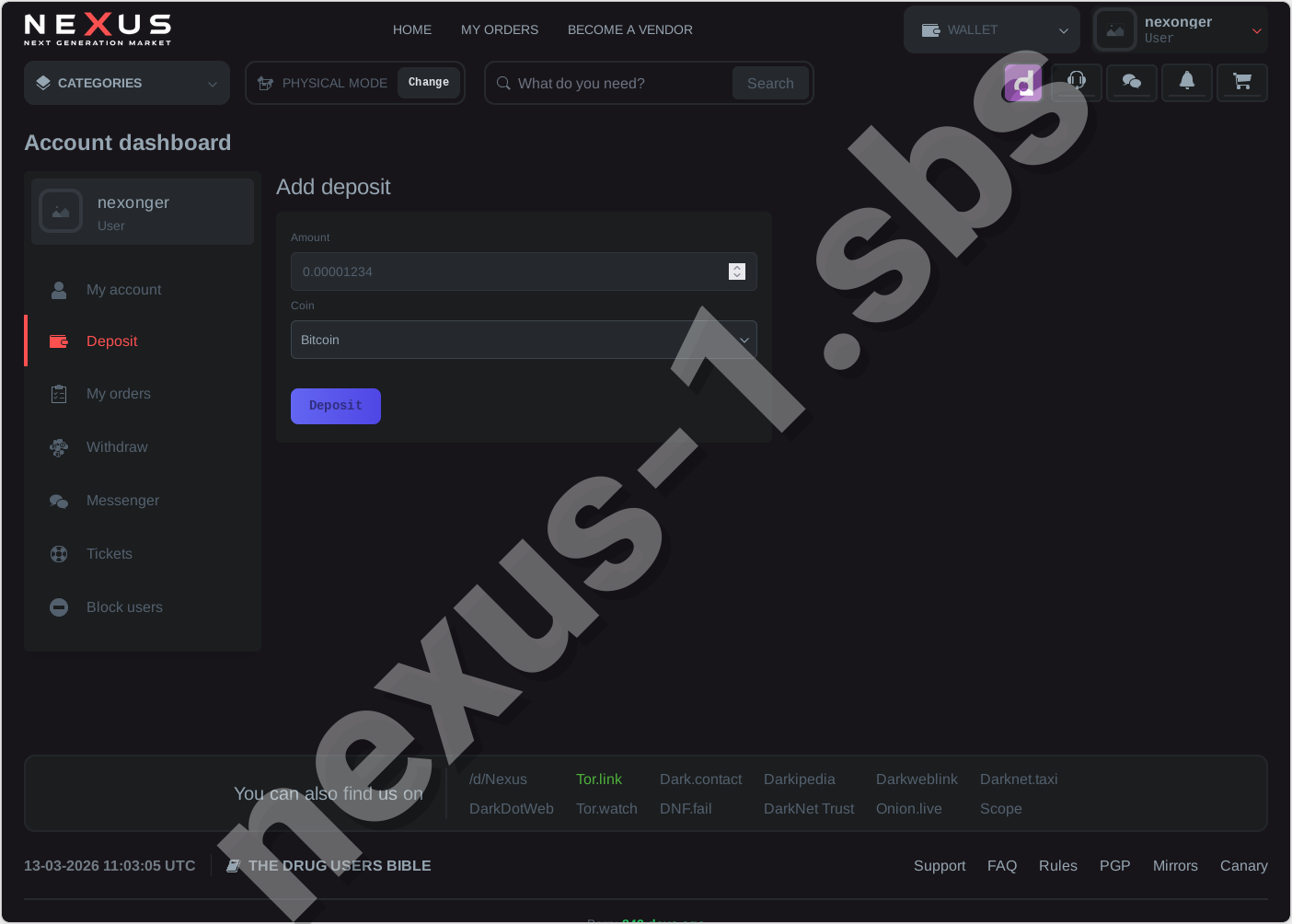Viewport: 1292px width, 924px height.
Task: Click the sidebar Messenger chat icon
Action: coord(59,501)
